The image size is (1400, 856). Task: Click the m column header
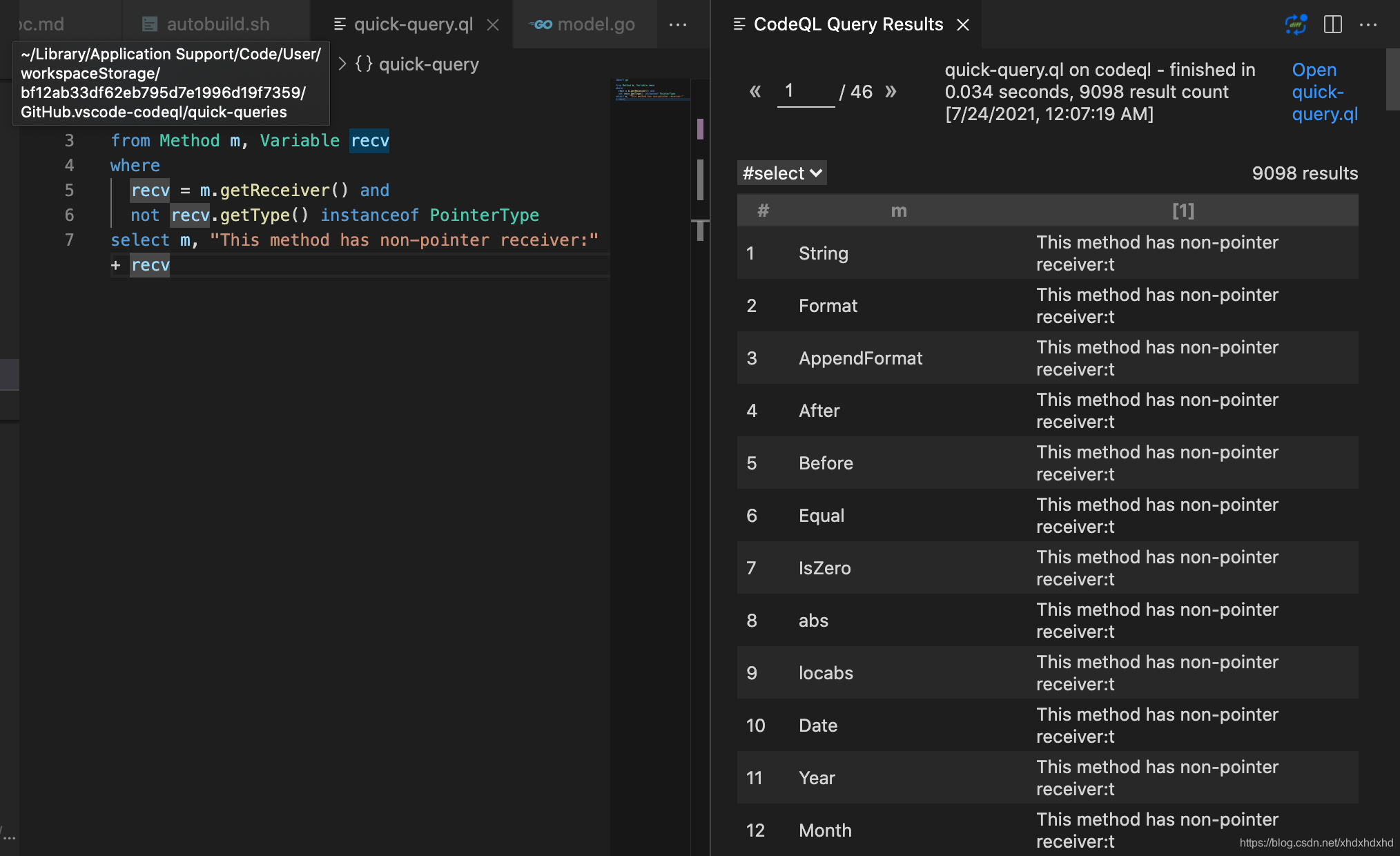898,211
